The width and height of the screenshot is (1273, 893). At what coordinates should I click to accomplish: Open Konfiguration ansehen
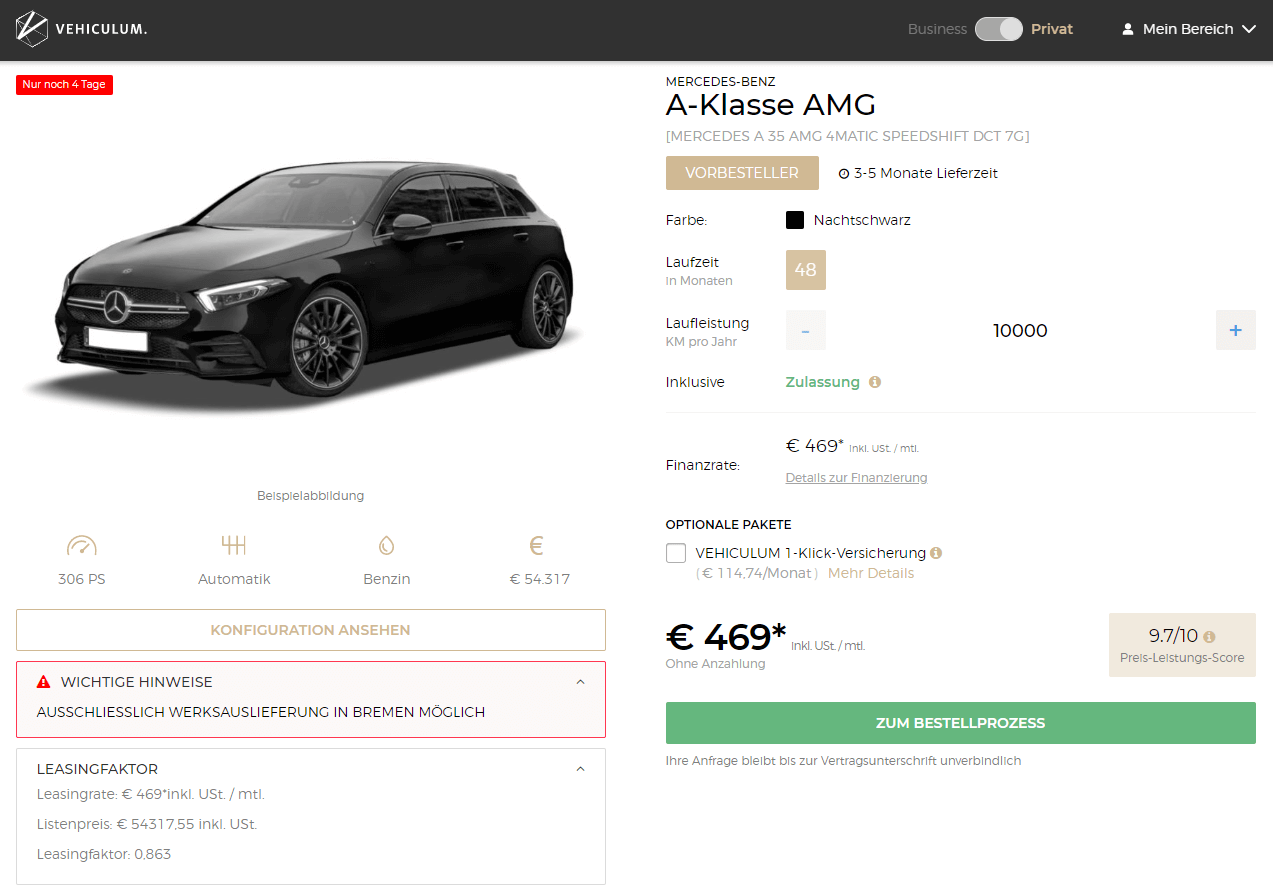311,630
